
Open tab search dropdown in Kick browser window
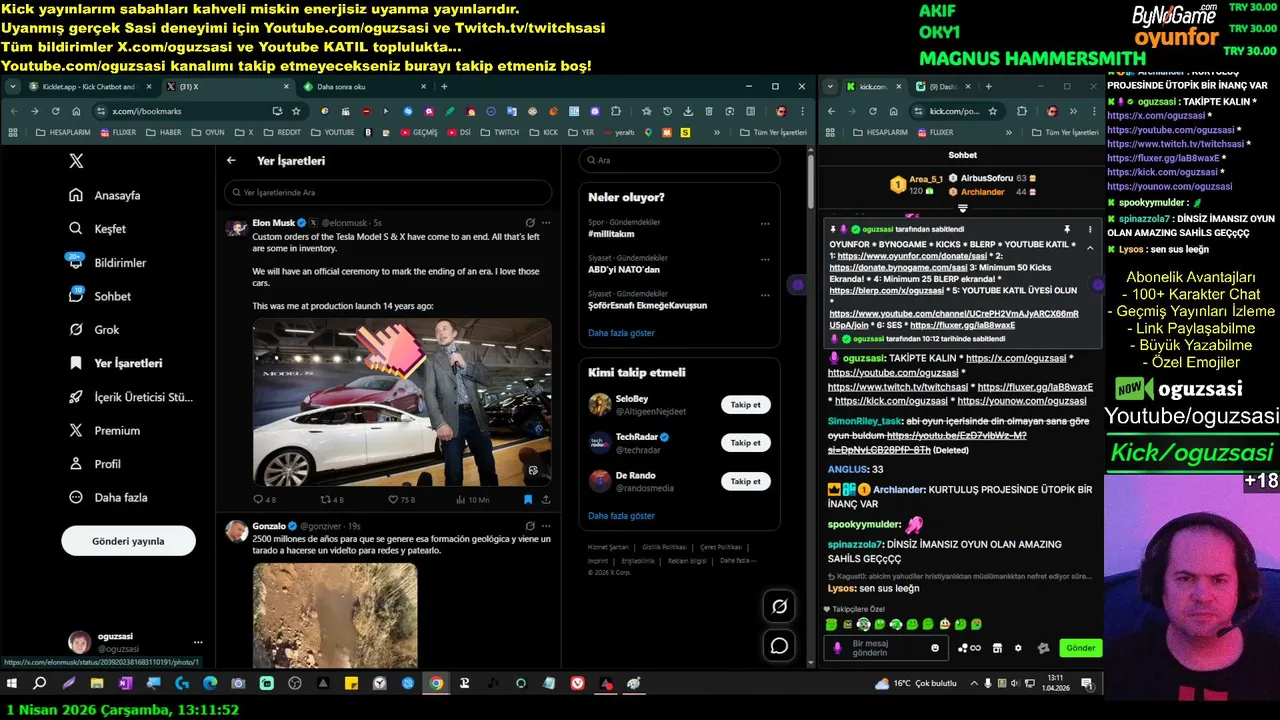[x=830, y=87]
